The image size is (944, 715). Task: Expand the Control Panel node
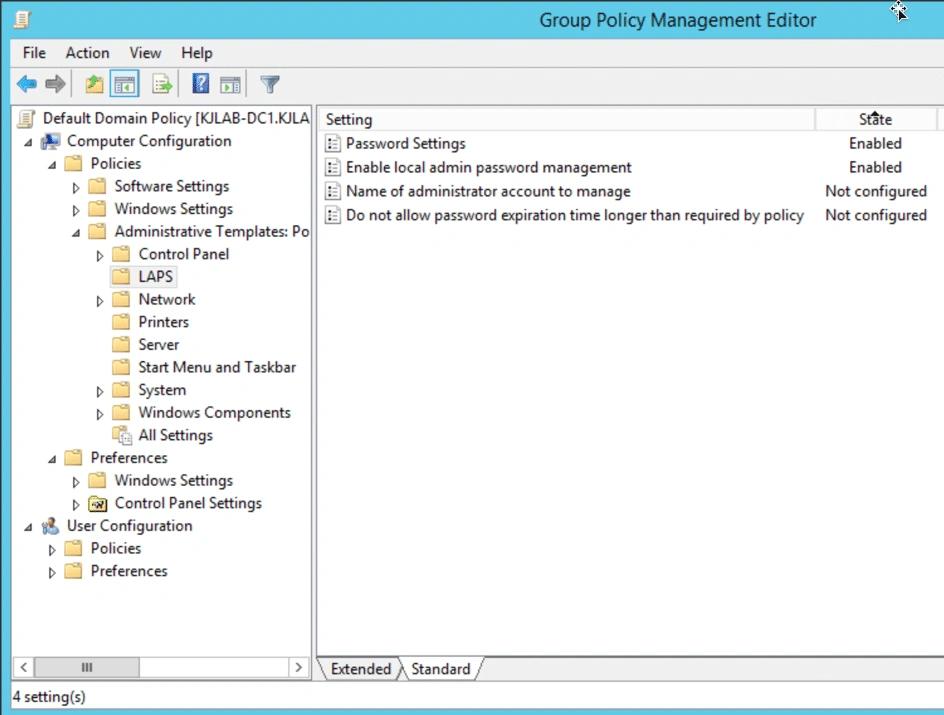pyautogui.click(x=100, y=256)
